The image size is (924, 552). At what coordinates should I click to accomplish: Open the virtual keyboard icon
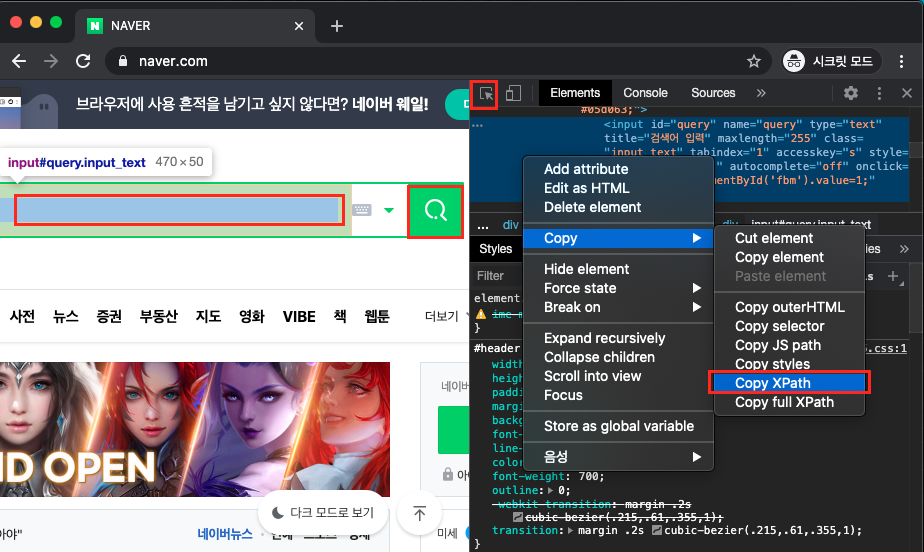click(x=362, y=210)
